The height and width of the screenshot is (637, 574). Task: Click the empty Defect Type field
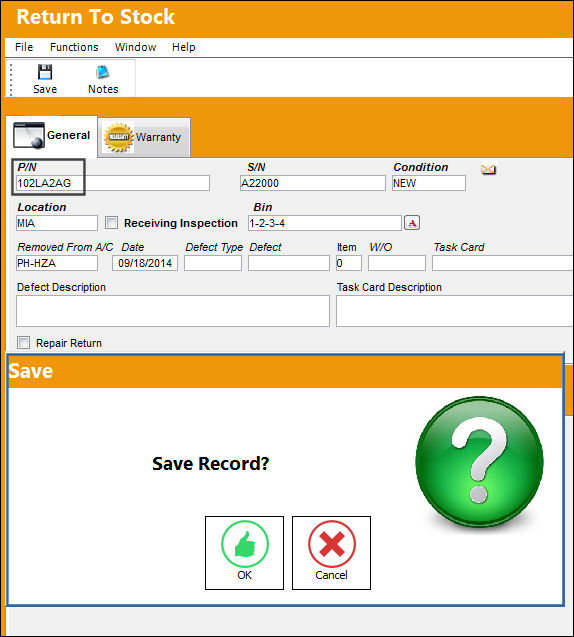(x=213, y=263)
